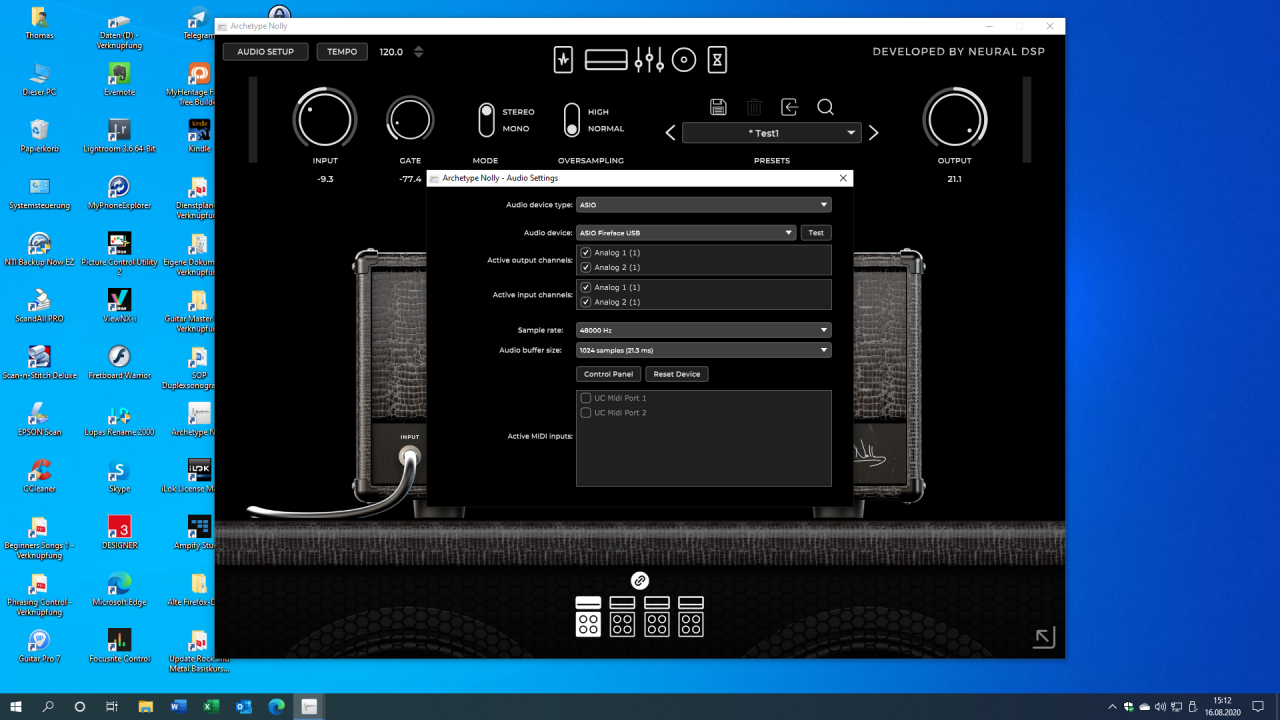This screenshot has width=1280, height=720.
Task: Enable UC Midi Port 2 input
Action: point(586,412)
